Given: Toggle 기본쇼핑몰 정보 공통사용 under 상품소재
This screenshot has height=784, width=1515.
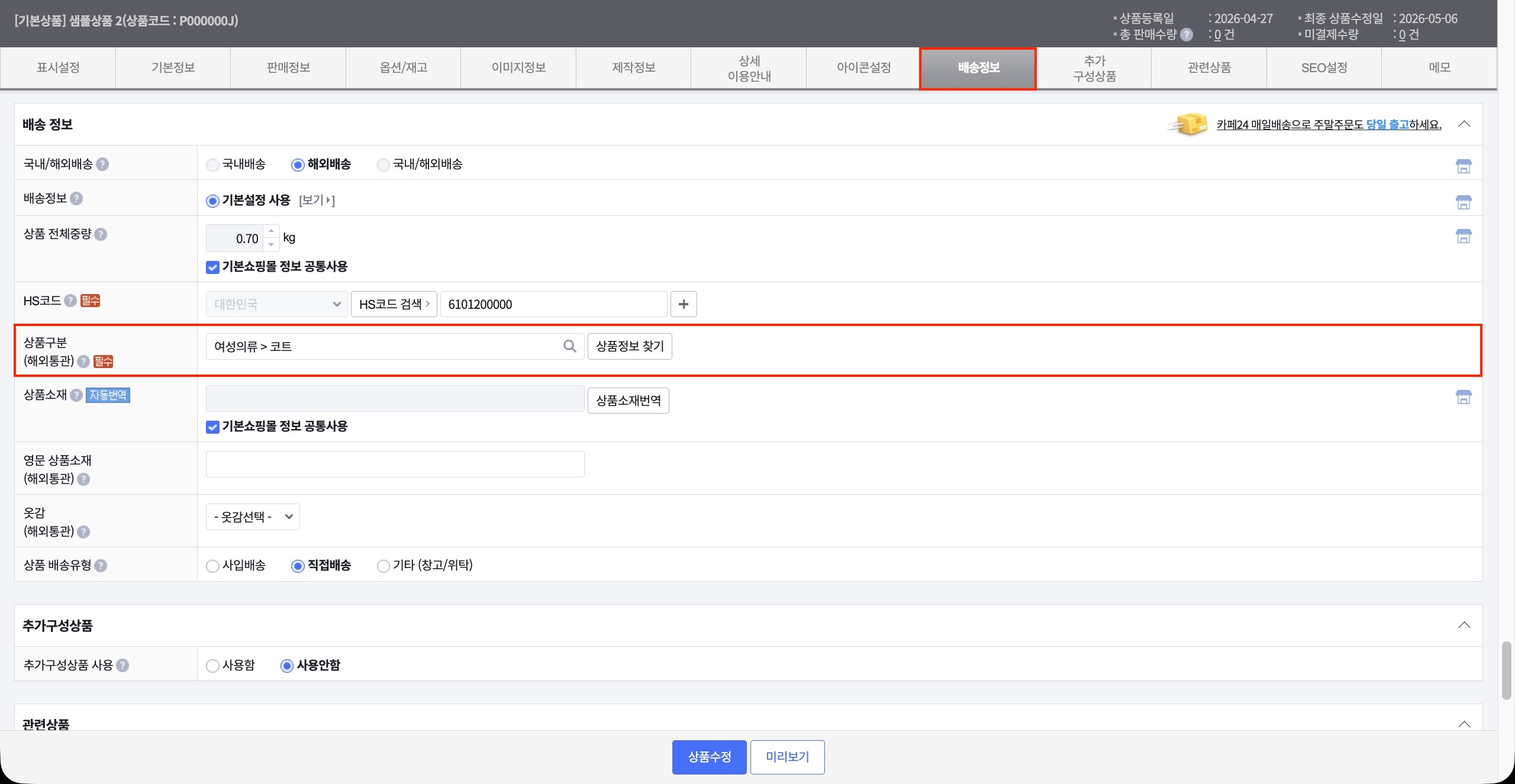Looking at the screenshot, I should [x=212, y=427].
